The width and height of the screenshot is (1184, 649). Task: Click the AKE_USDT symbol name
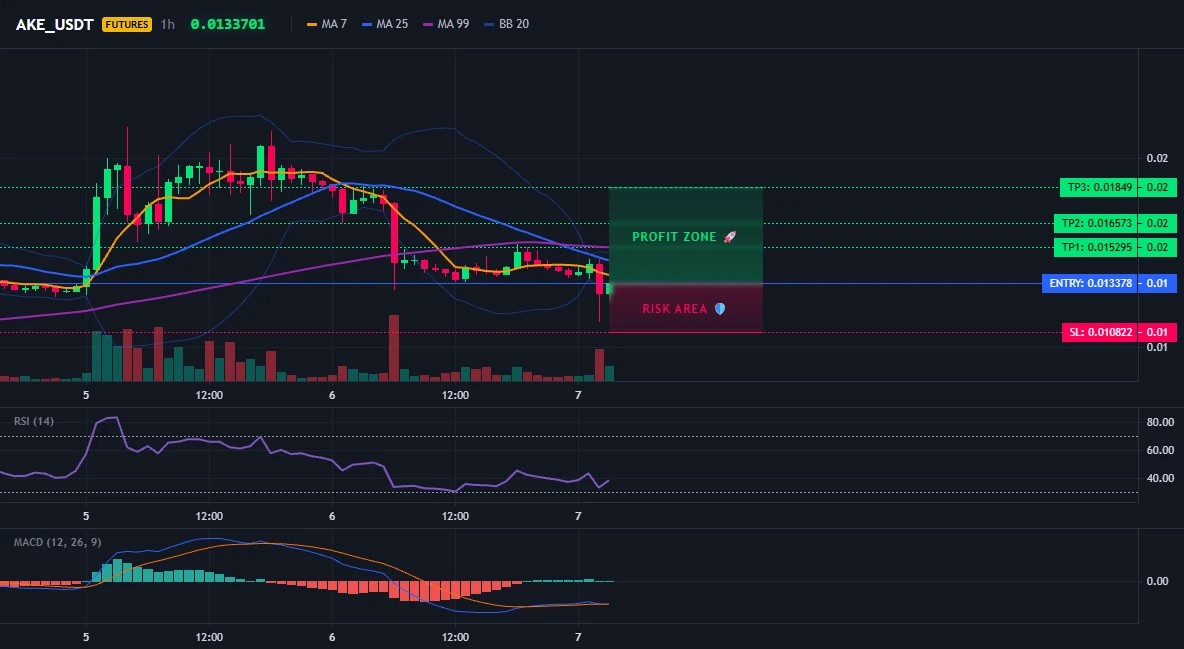54,24
